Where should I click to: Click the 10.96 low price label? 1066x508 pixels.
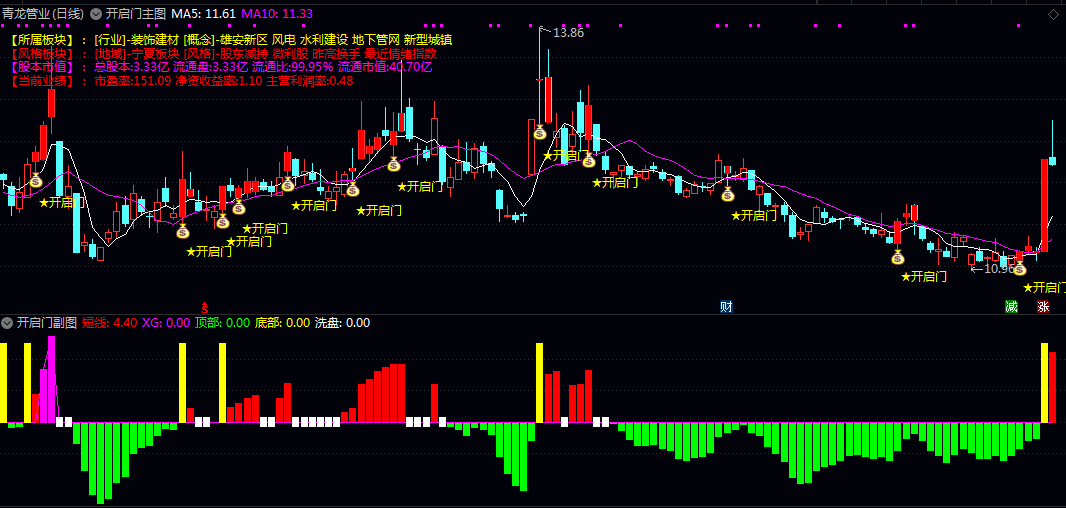pyautogui.click(x=999, y=269)
